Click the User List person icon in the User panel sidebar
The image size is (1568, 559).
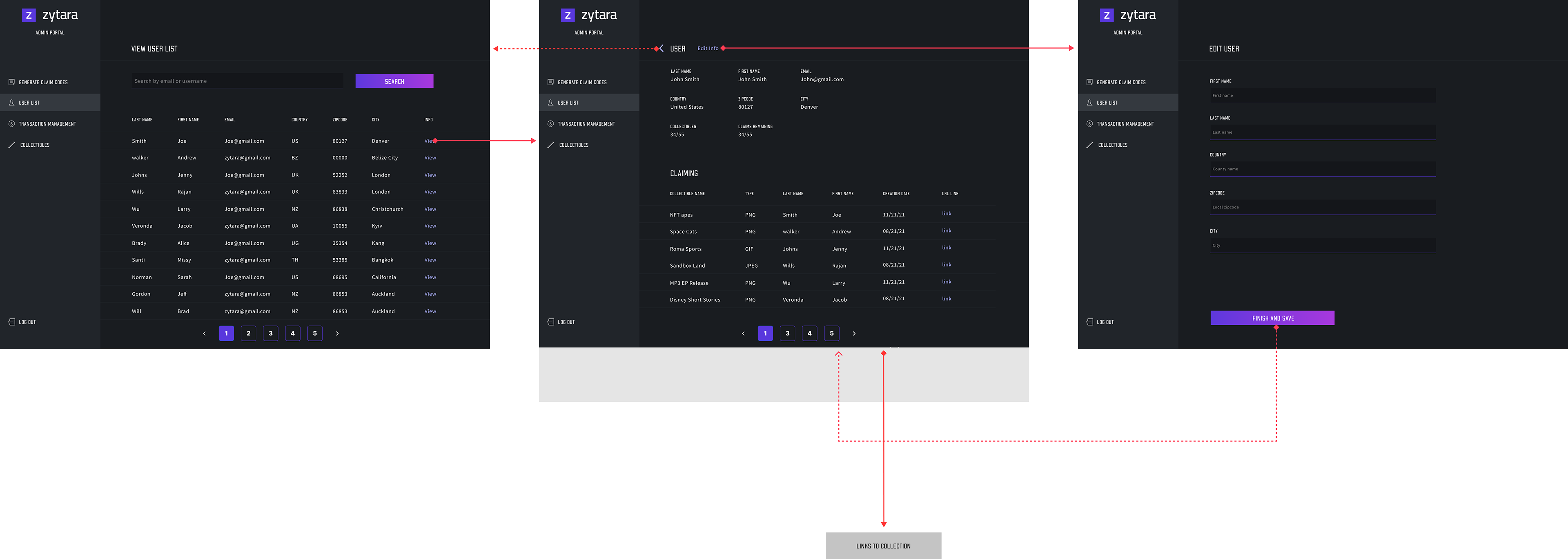click(x=550, y=103)
